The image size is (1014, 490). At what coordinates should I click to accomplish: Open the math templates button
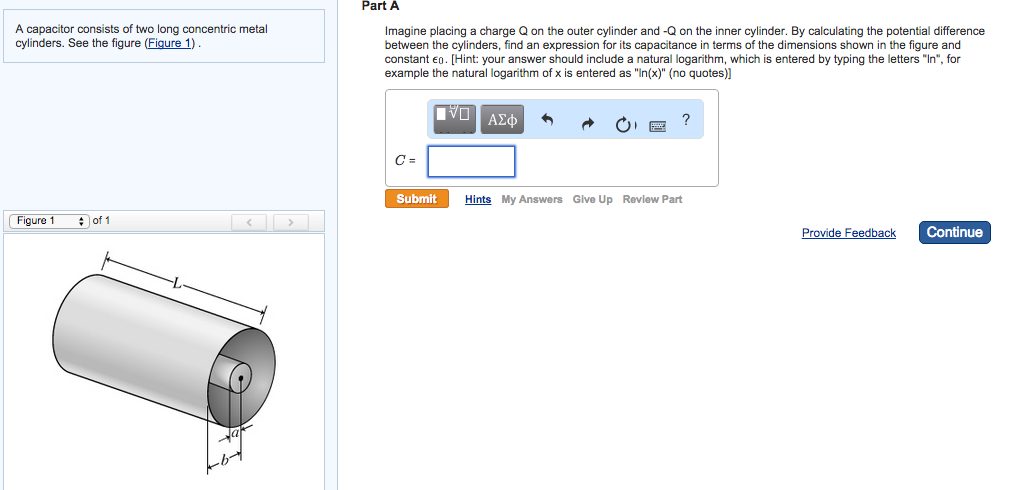[454, 119]
